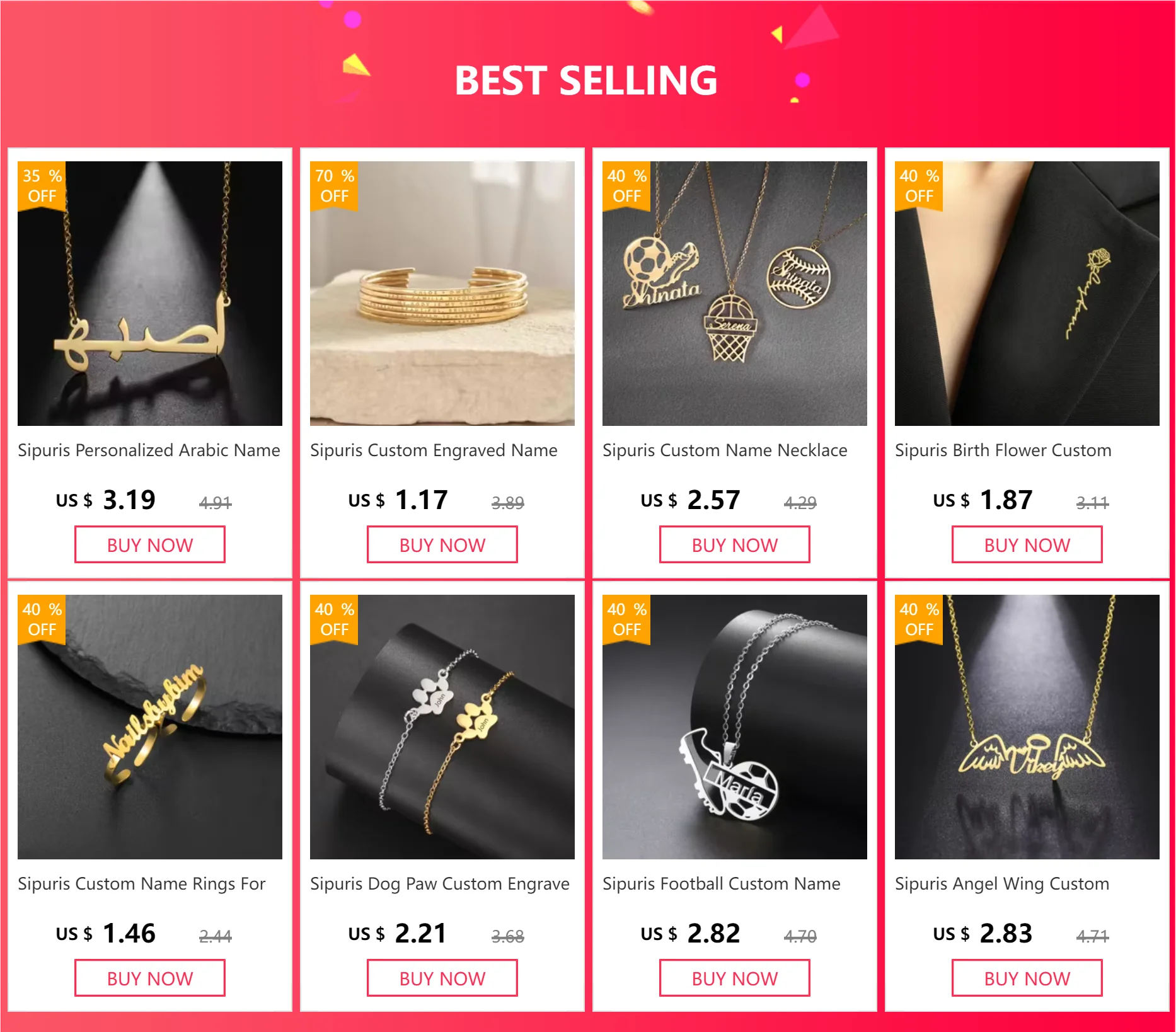Open the sports name necklaces product image
The image size is (1176, 1032).
tap(735, 293)
